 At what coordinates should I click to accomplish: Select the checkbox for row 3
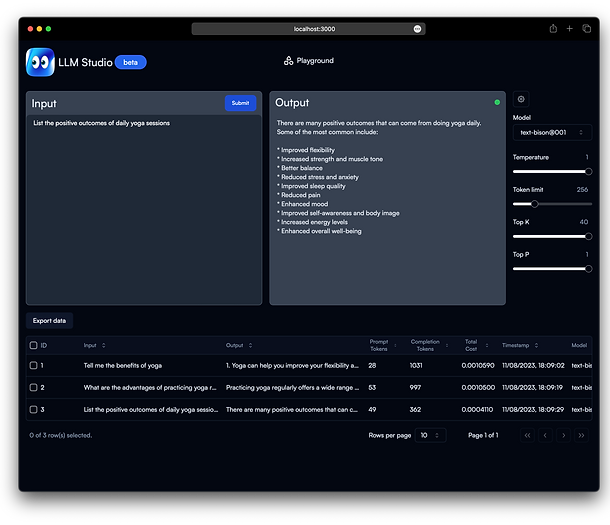[33, 410]
